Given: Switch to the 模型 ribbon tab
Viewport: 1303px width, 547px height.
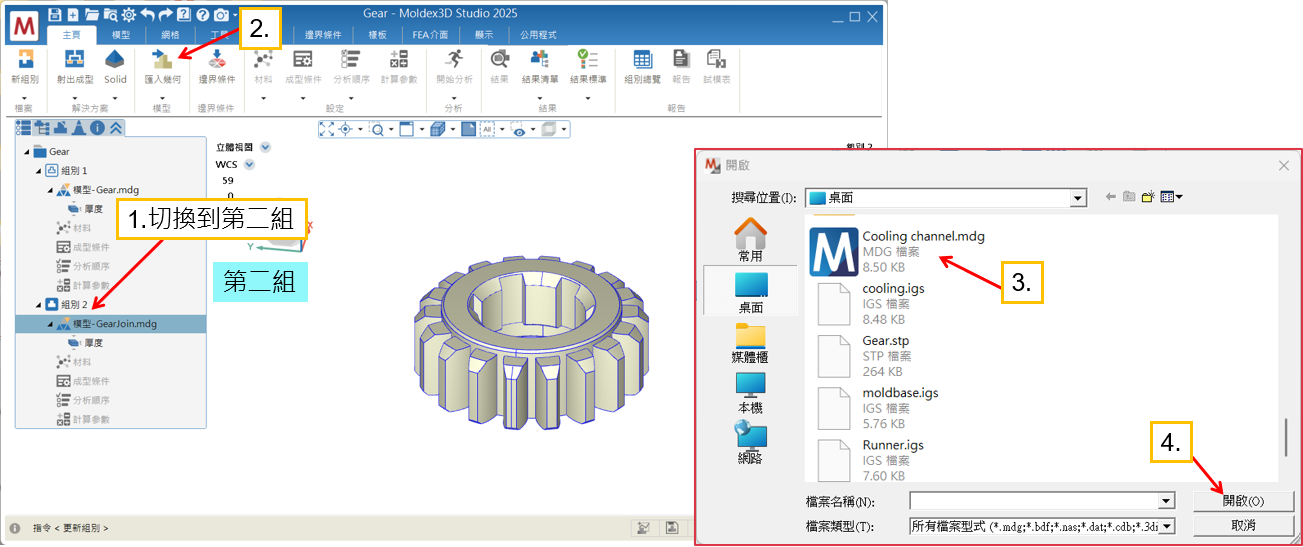Looking at the screenshot, I should click(x=120, y=35).
